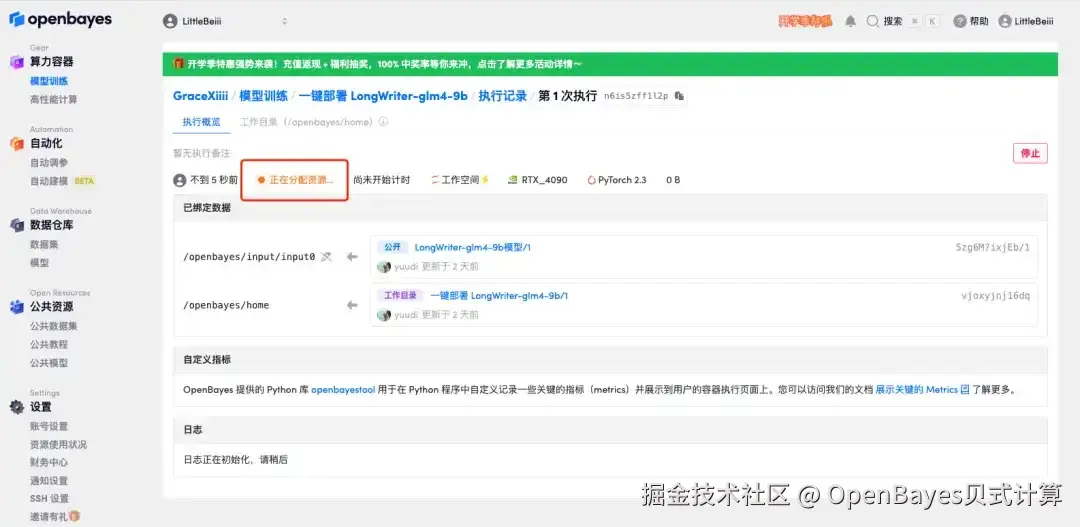Open the 算力容器 section icon

coord(17,63)
